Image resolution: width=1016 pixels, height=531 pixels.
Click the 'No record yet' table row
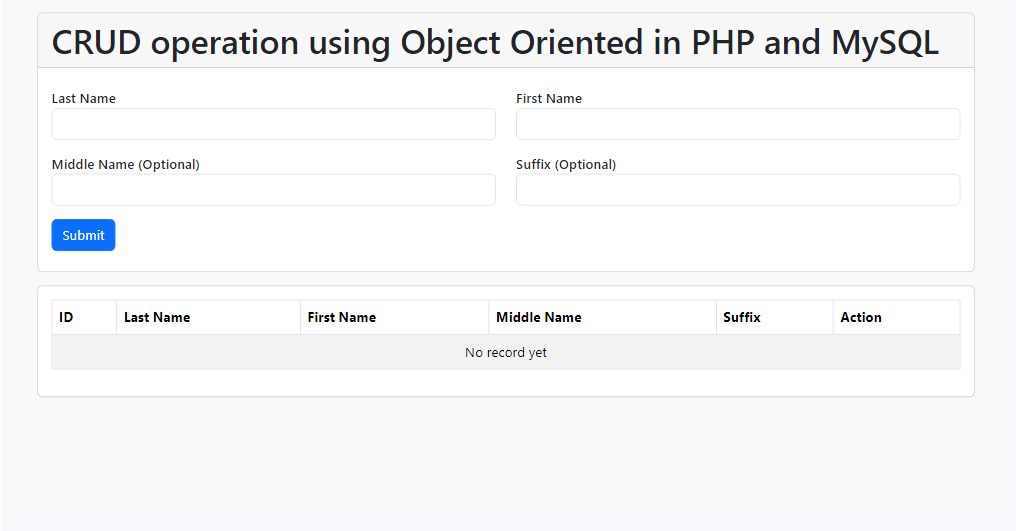pos(506,352)
